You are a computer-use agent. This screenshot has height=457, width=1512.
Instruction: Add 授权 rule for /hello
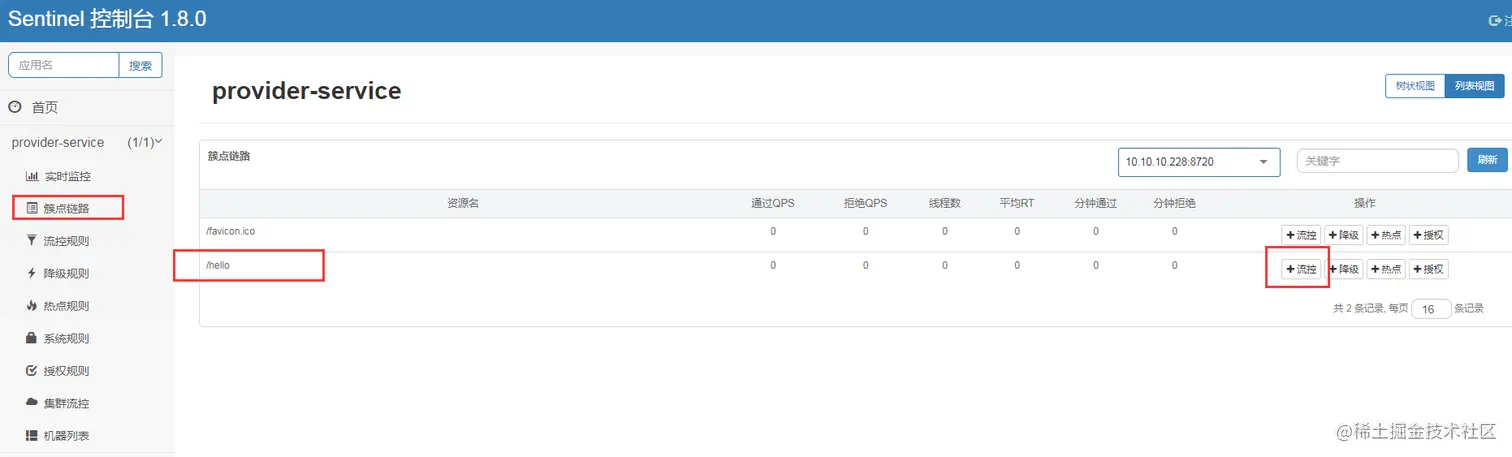(1429, 269)
